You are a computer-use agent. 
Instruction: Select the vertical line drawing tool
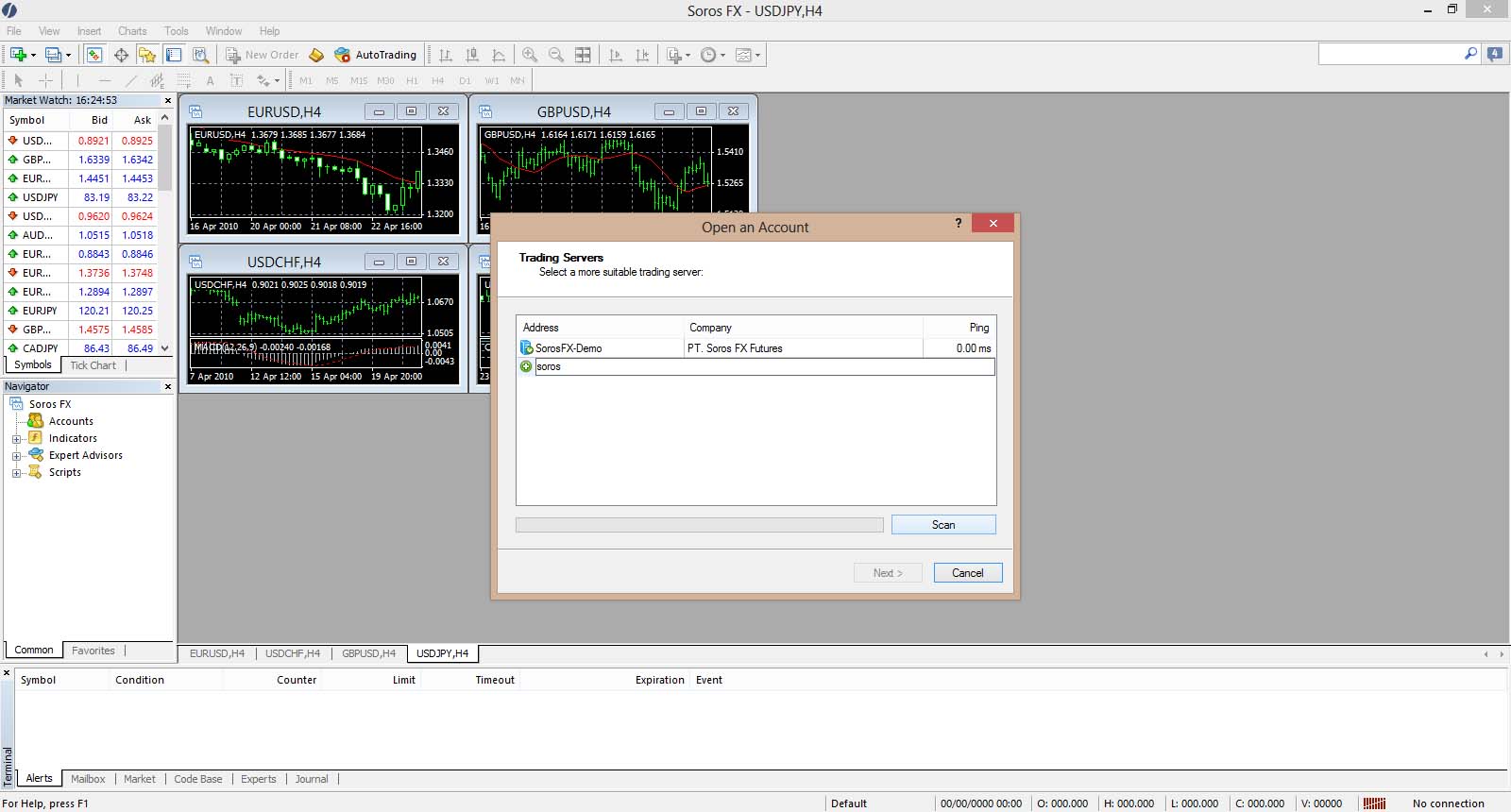(77, 80)
